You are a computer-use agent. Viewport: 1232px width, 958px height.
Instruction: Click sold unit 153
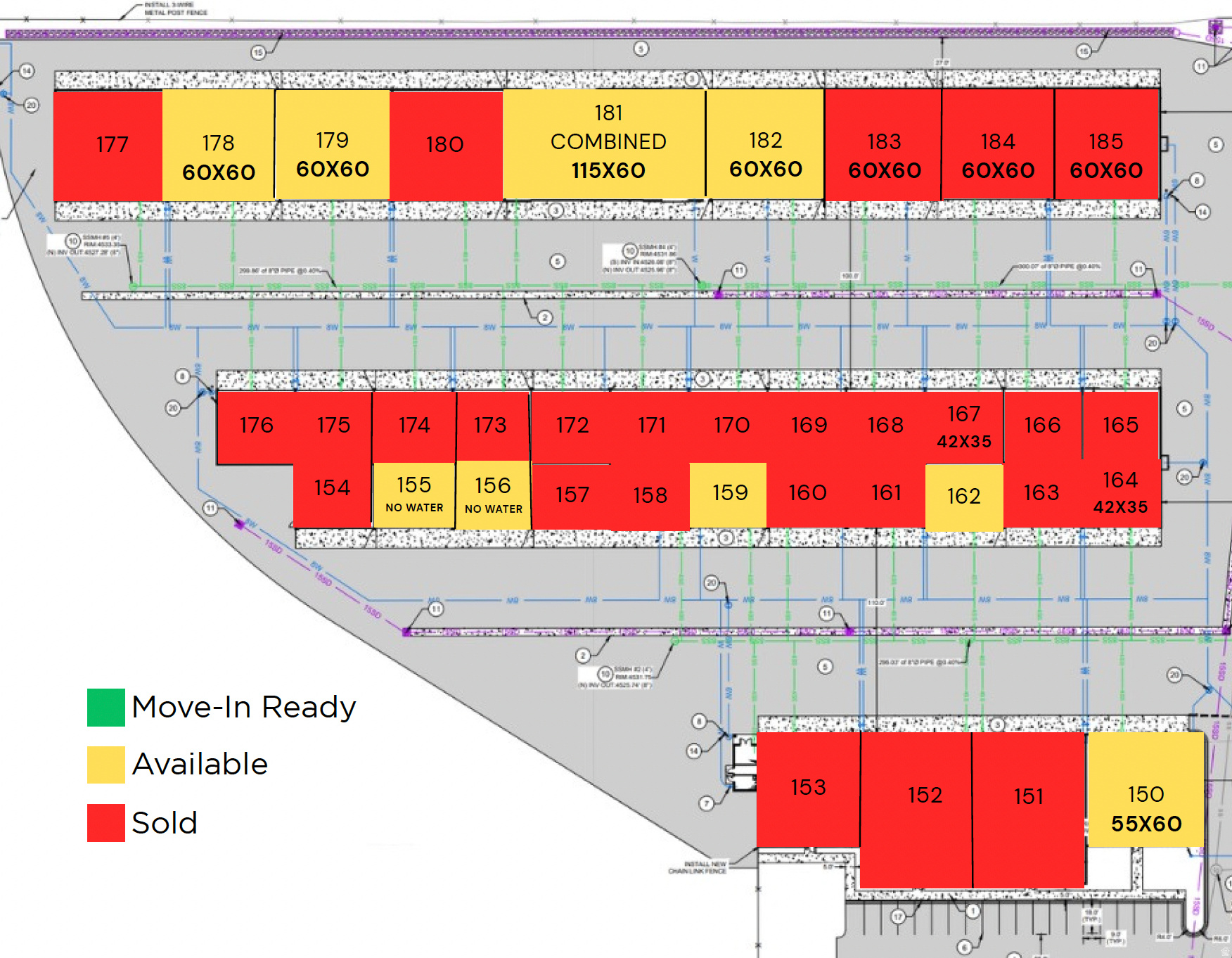(x=808, y=789)
